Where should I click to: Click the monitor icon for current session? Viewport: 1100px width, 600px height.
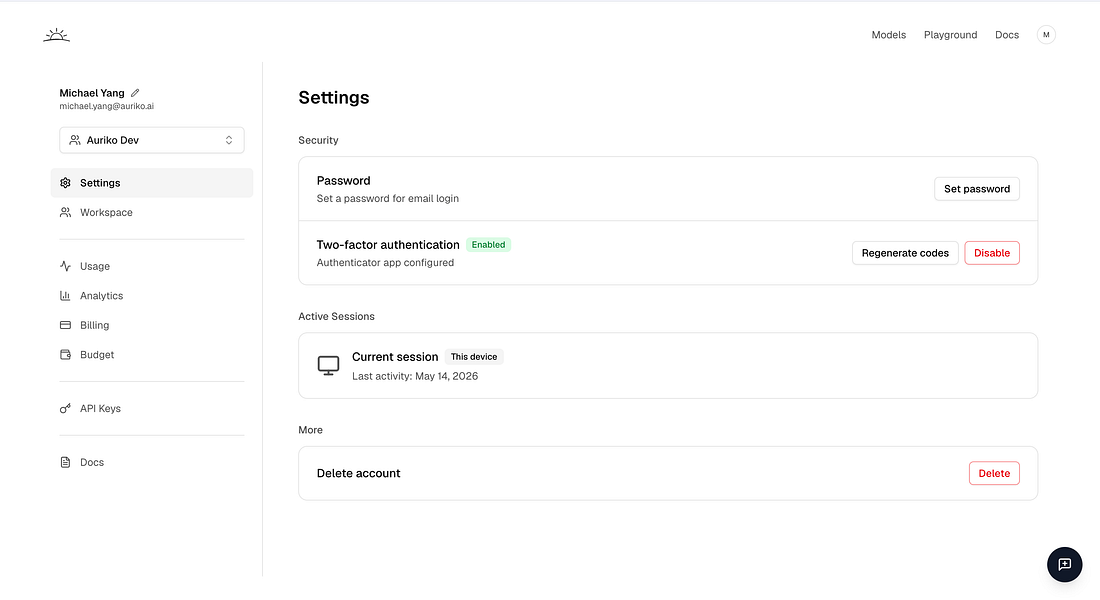328,366
